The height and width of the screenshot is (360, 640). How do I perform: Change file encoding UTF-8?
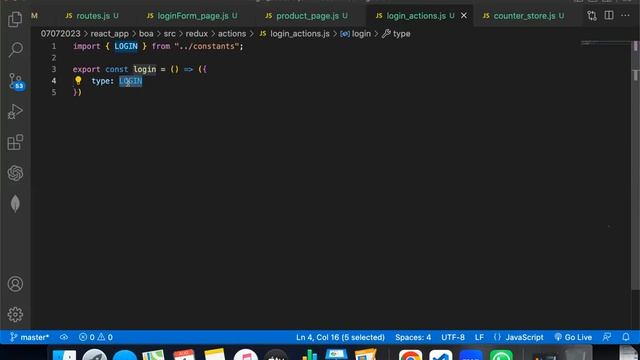pos(453,337)
